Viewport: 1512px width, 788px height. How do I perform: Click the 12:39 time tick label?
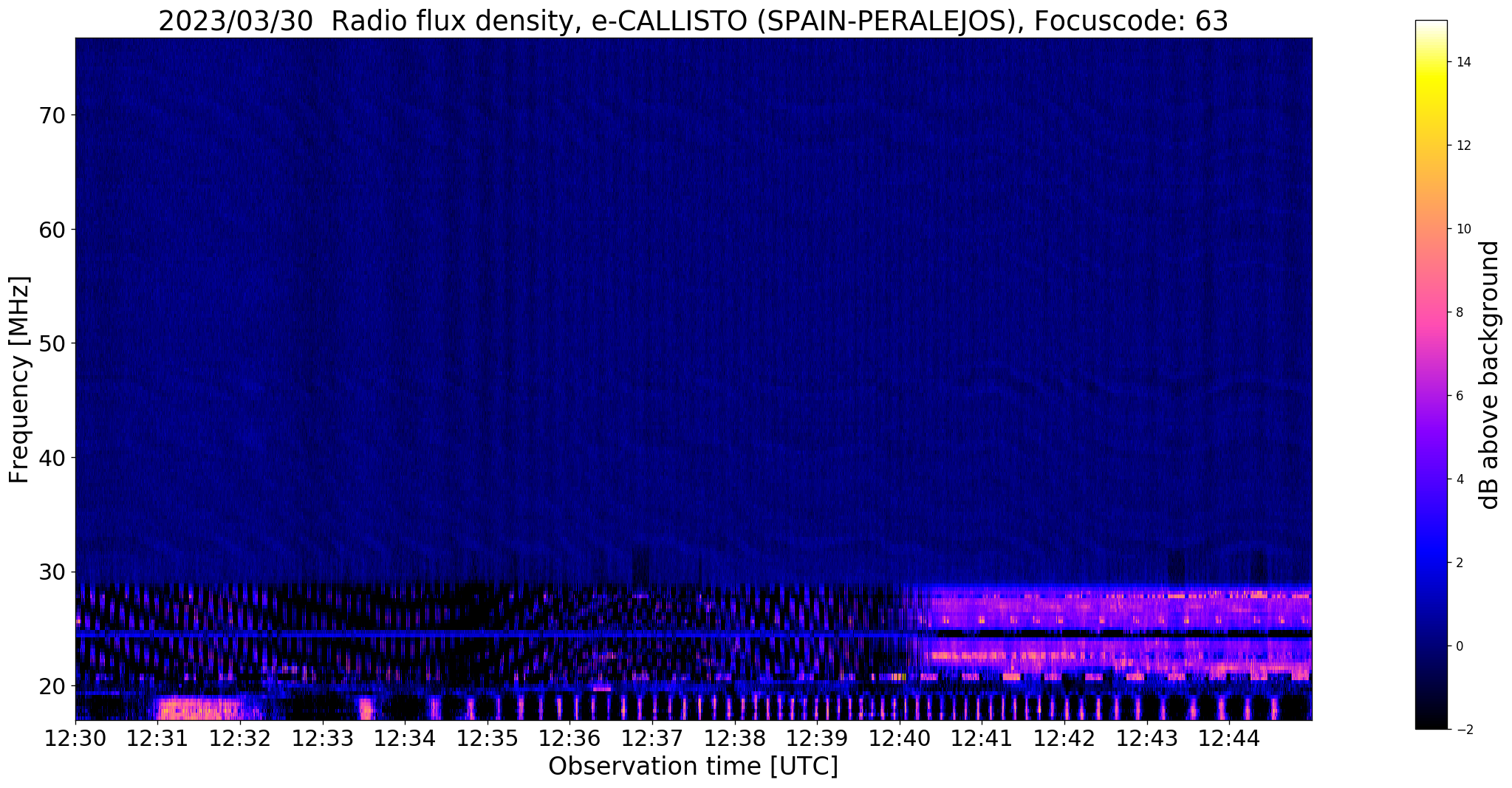(817, 737)
